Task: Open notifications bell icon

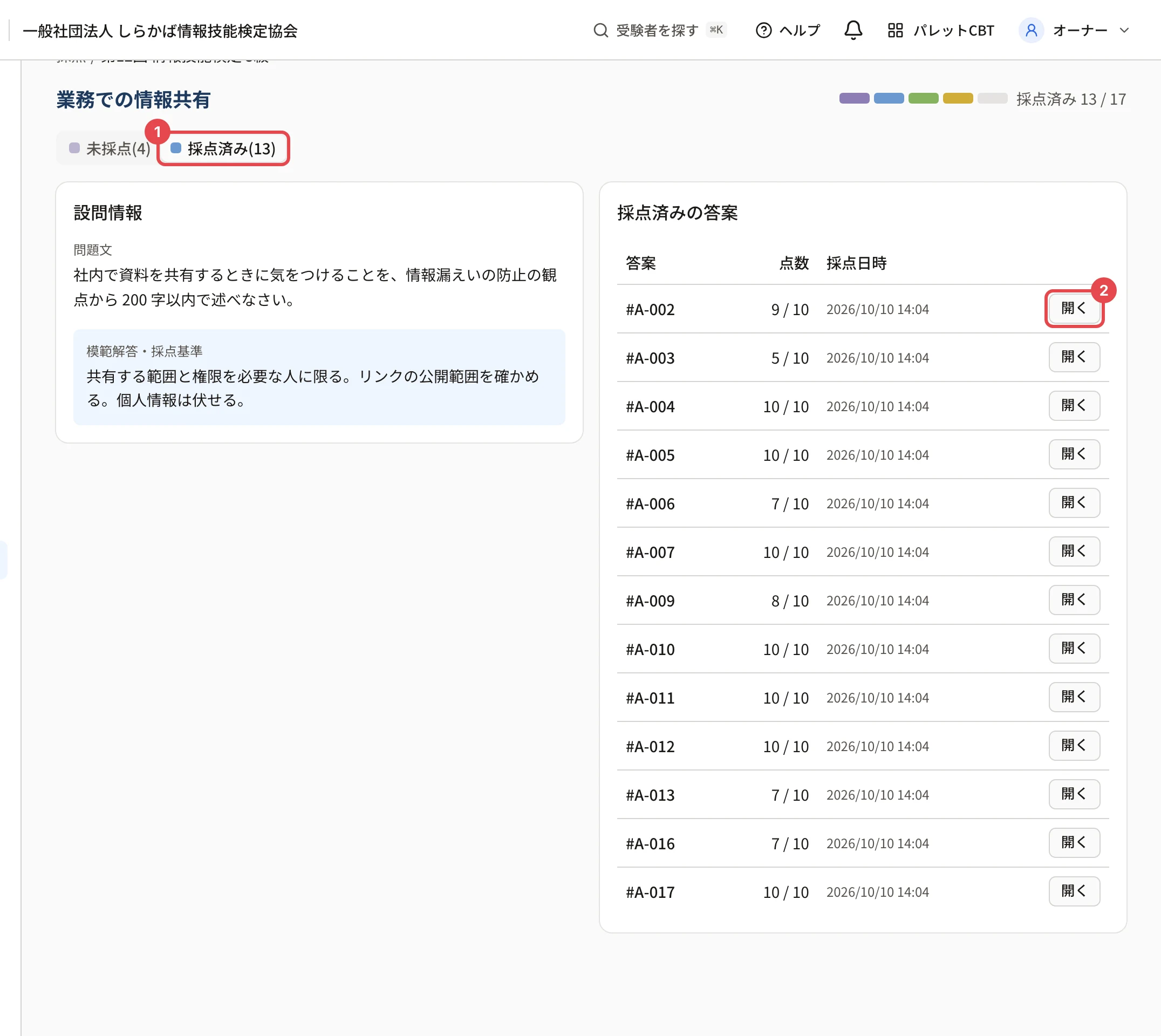Action: pos(852,30)
